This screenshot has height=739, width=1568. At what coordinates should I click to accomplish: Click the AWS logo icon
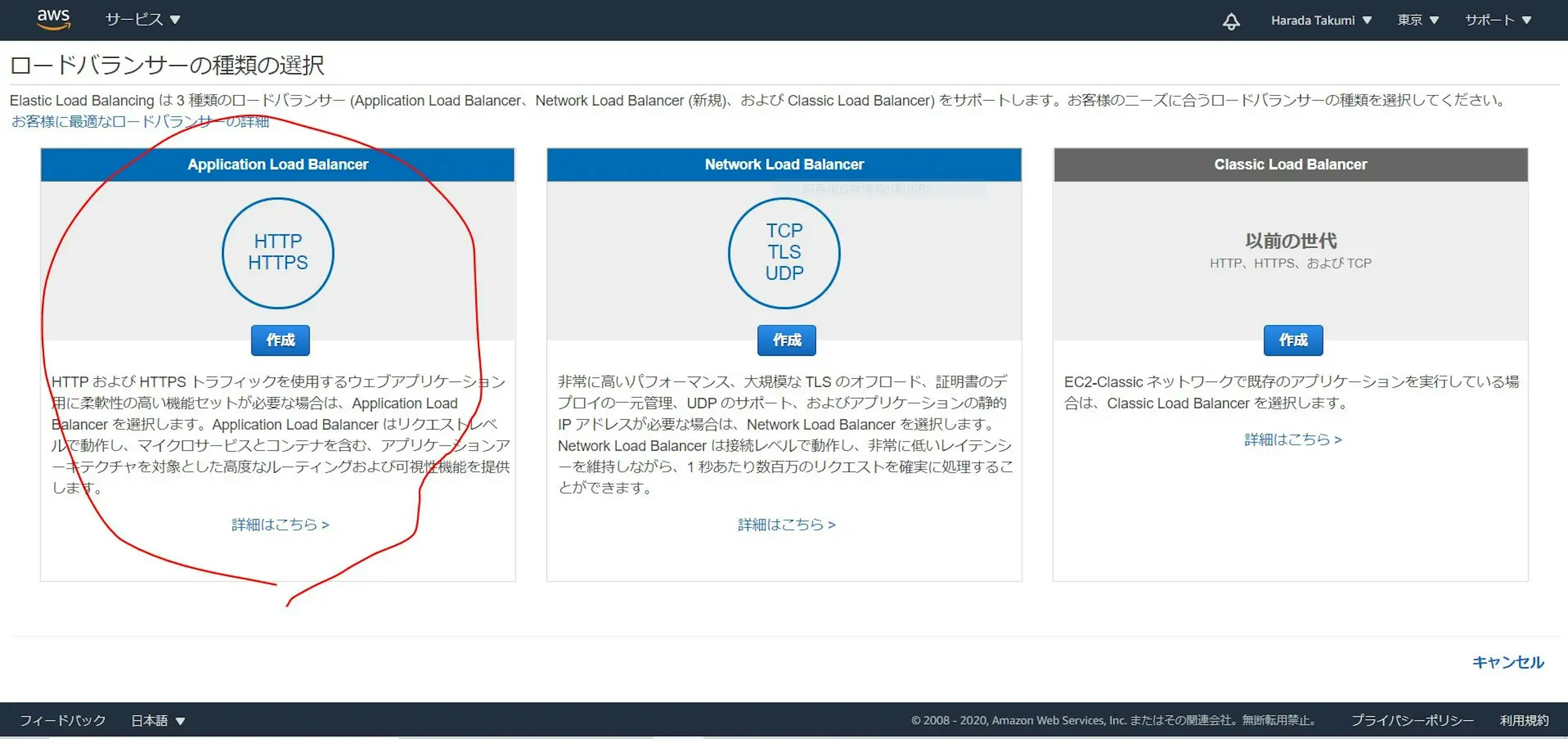[x=53, y=20]
